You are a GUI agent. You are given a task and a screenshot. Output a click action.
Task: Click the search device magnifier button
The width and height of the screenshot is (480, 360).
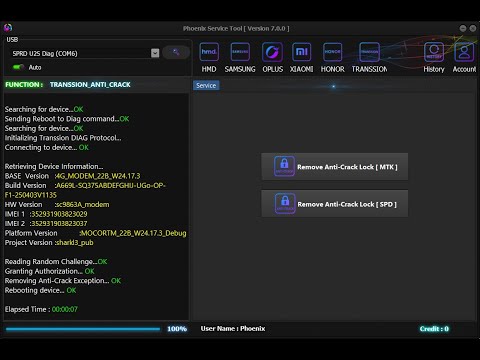(176, 52)
